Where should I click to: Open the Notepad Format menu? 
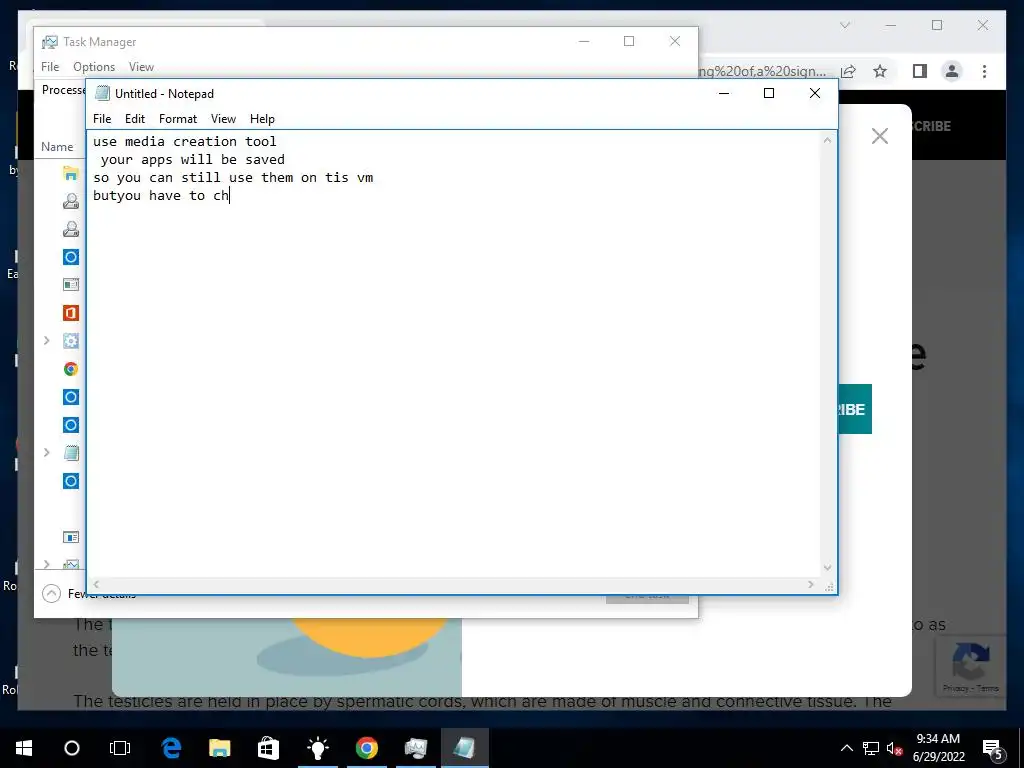click(x=178, y=119)
